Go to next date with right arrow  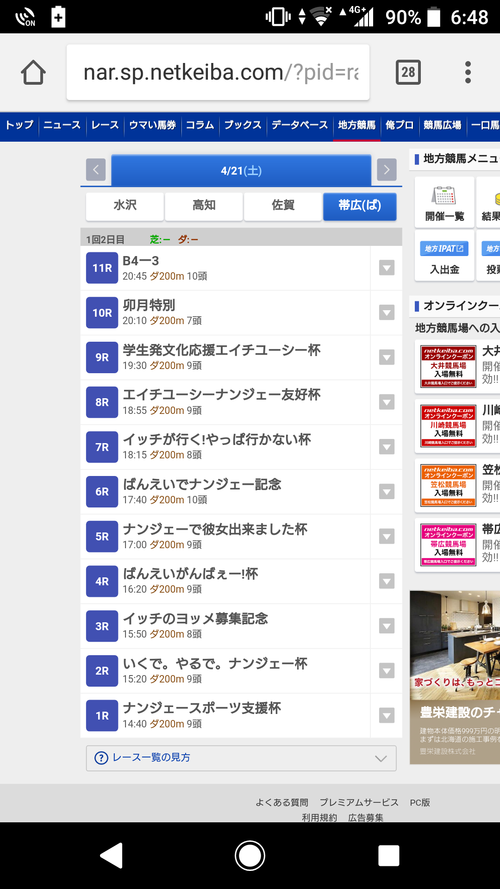[x=387, y=170]
